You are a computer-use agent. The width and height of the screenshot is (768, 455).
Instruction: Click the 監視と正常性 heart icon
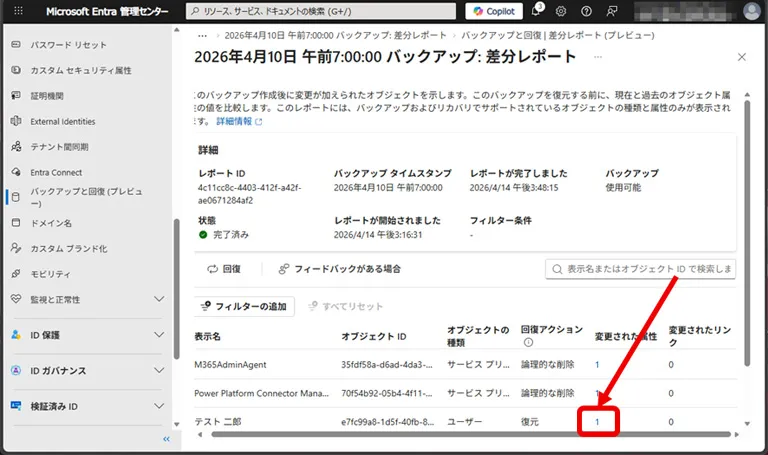pyautogui.click(x=16, y=299)
